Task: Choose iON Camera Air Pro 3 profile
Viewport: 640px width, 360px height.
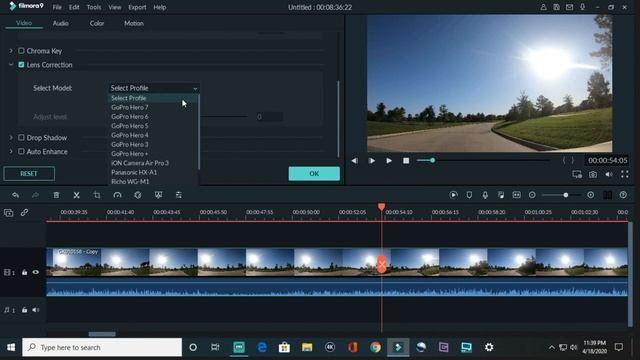Action: pos(140,163)
